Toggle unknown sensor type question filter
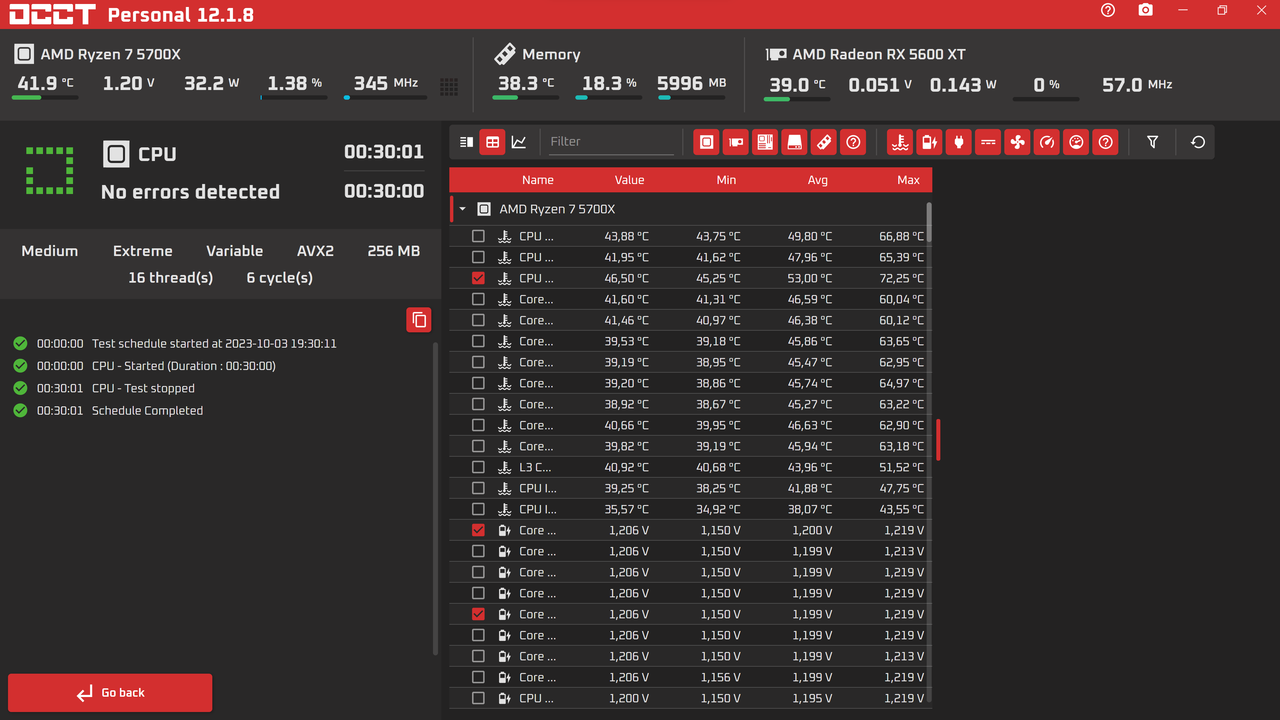Image resolution: width=1280 pixels, height=720 pixels. click(1105, 142)
